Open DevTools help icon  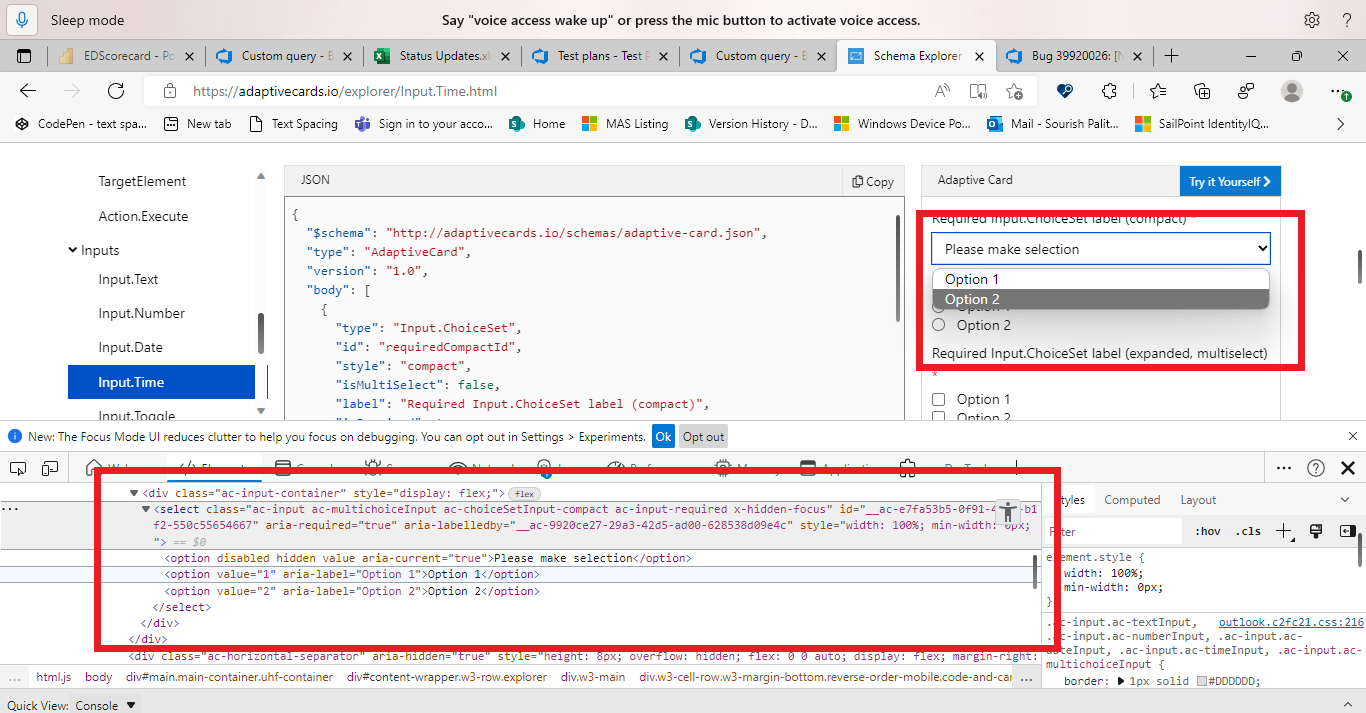(1316, 468)
